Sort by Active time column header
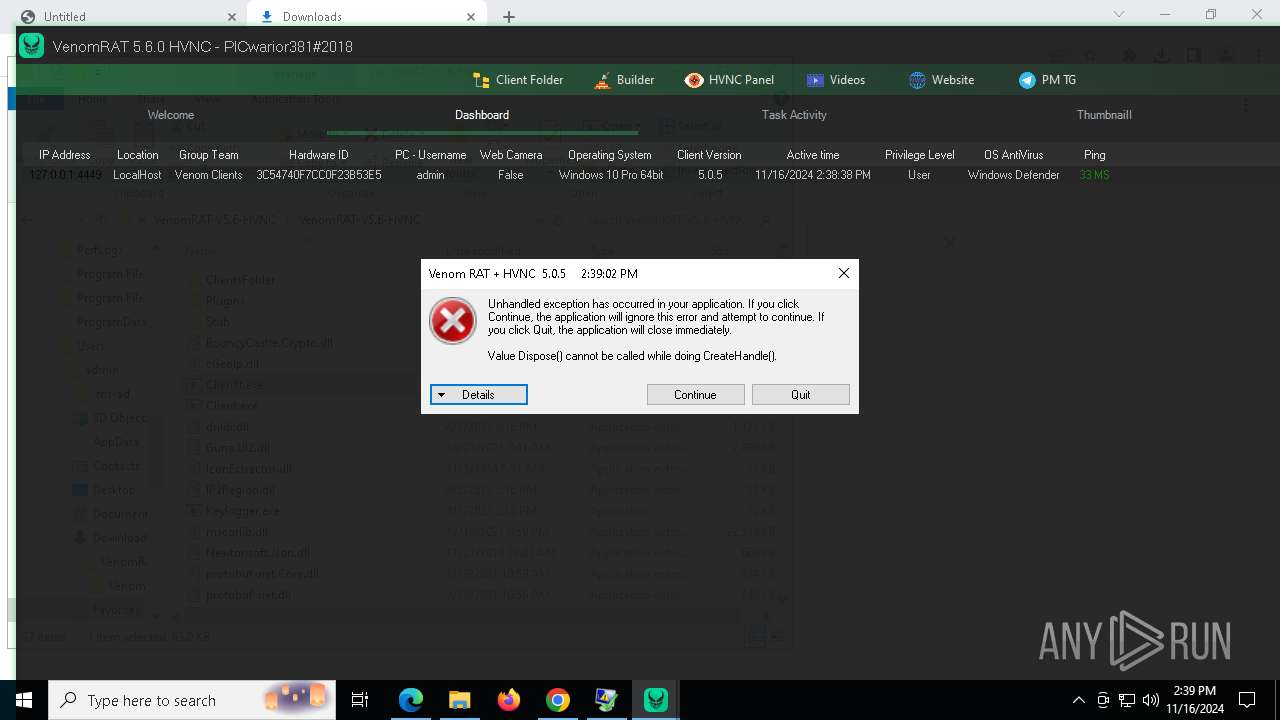Viewport: 1280px width, 720px height. click(x=813, y=155)
